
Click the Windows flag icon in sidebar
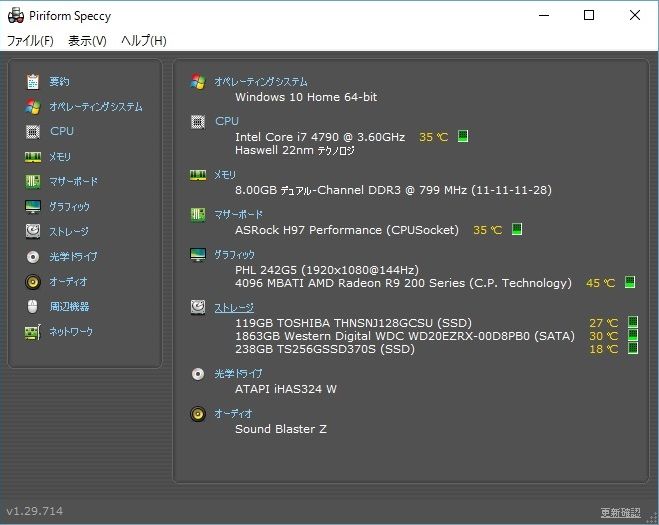33,107
